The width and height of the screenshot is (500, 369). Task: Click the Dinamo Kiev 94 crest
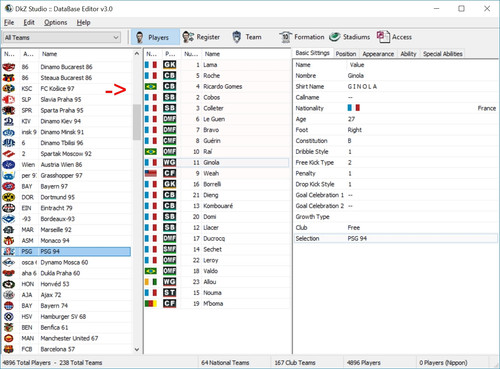click(9, 121)
